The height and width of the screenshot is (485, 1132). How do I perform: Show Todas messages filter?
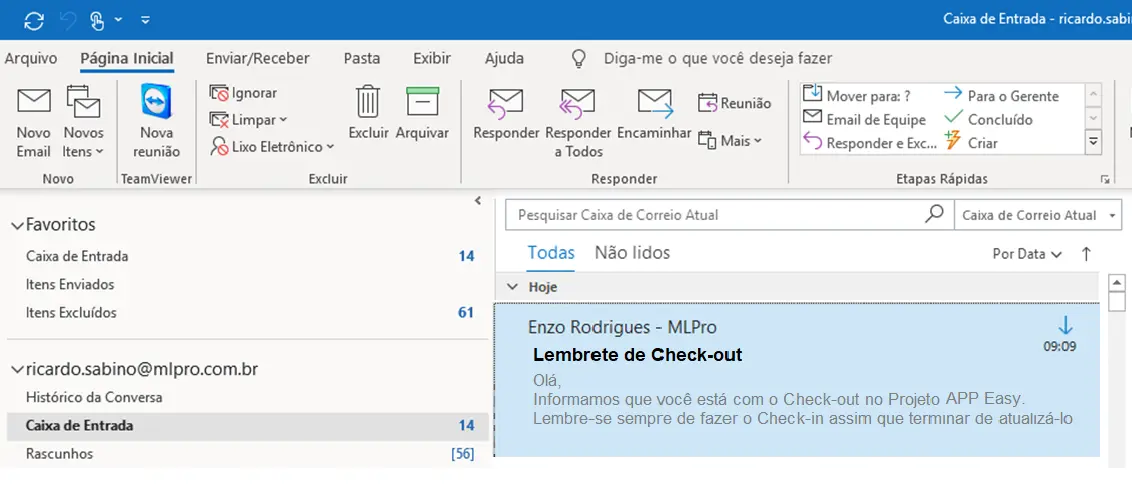551,253
